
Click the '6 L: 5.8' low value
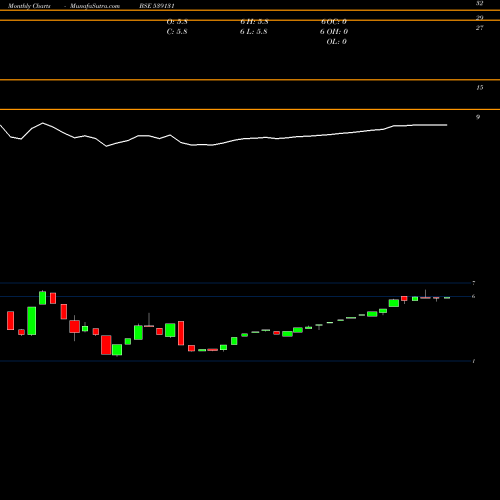(254, 32)
